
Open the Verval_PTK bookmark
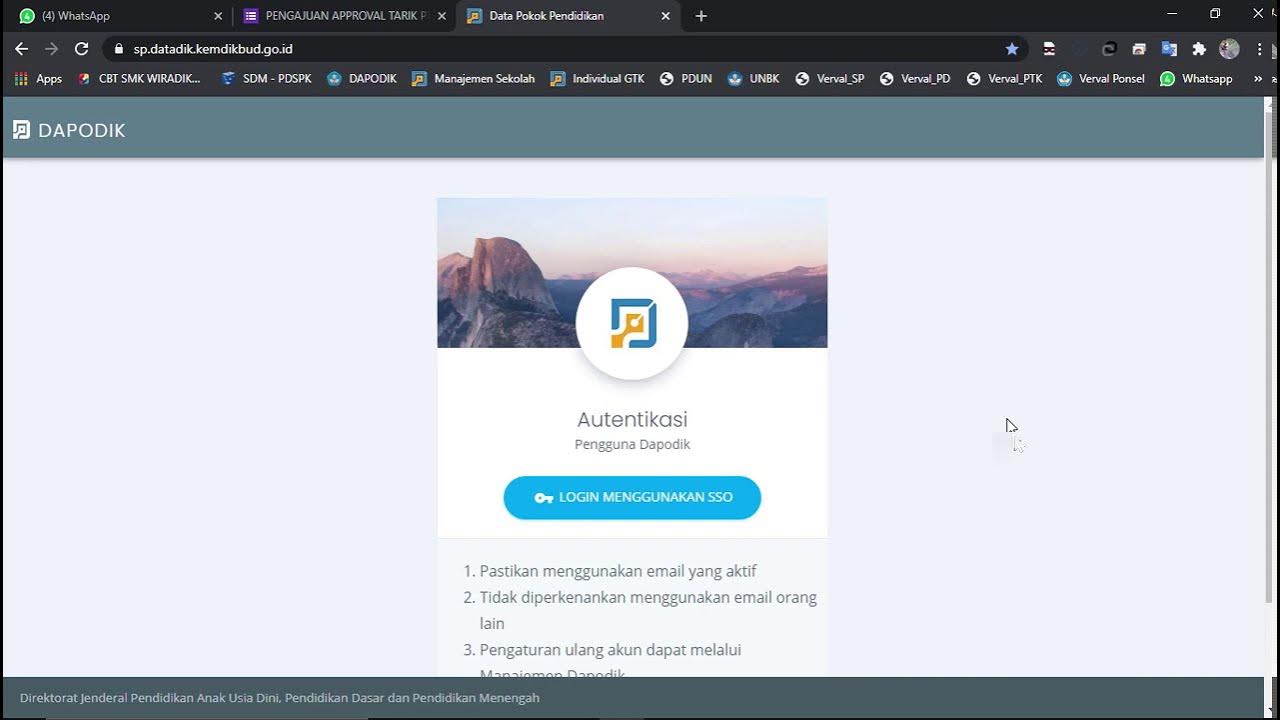pyautogui.click(x=1004, y=78)
